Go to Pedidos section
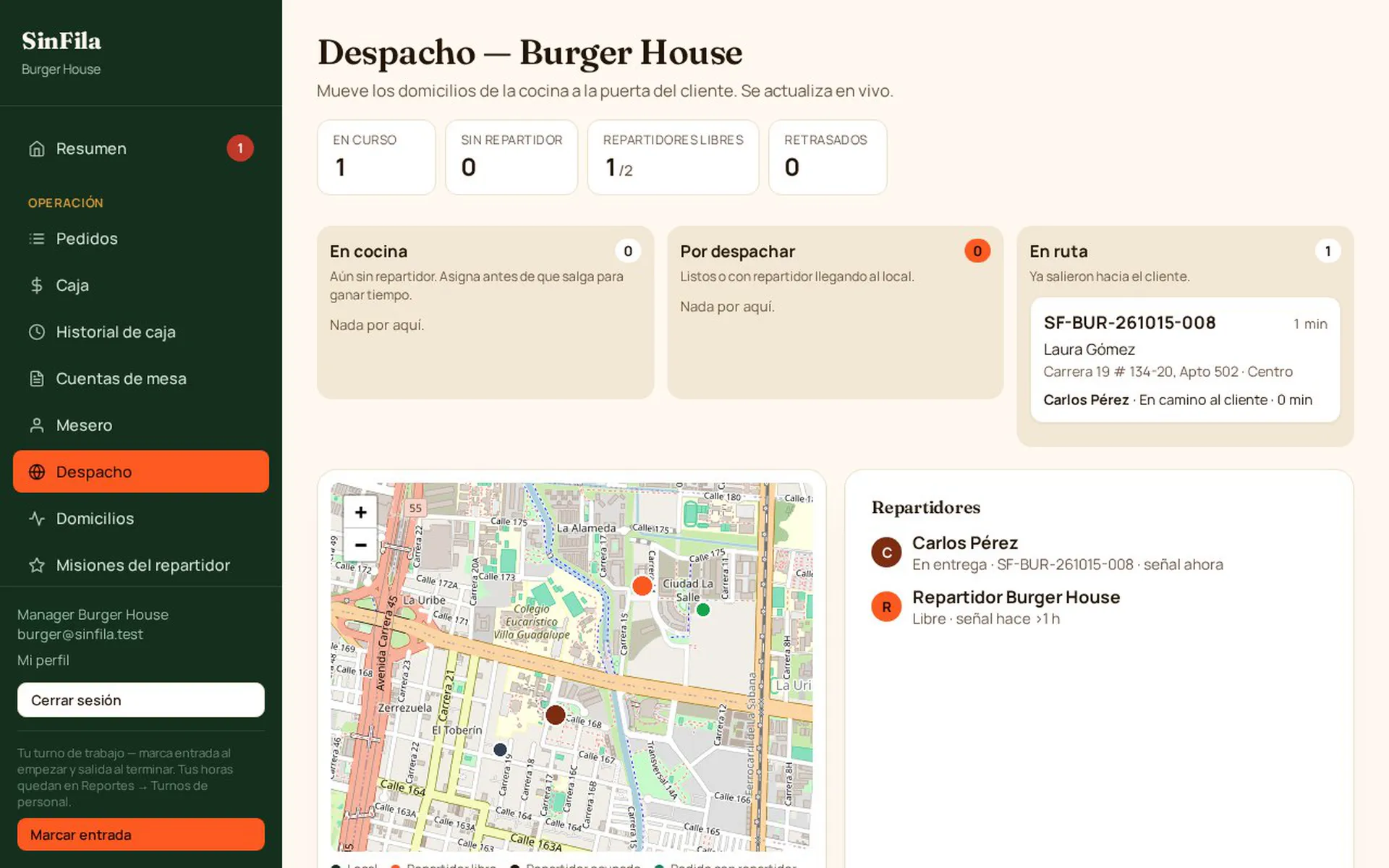1389x868 pixels. [x=141, y=239]
